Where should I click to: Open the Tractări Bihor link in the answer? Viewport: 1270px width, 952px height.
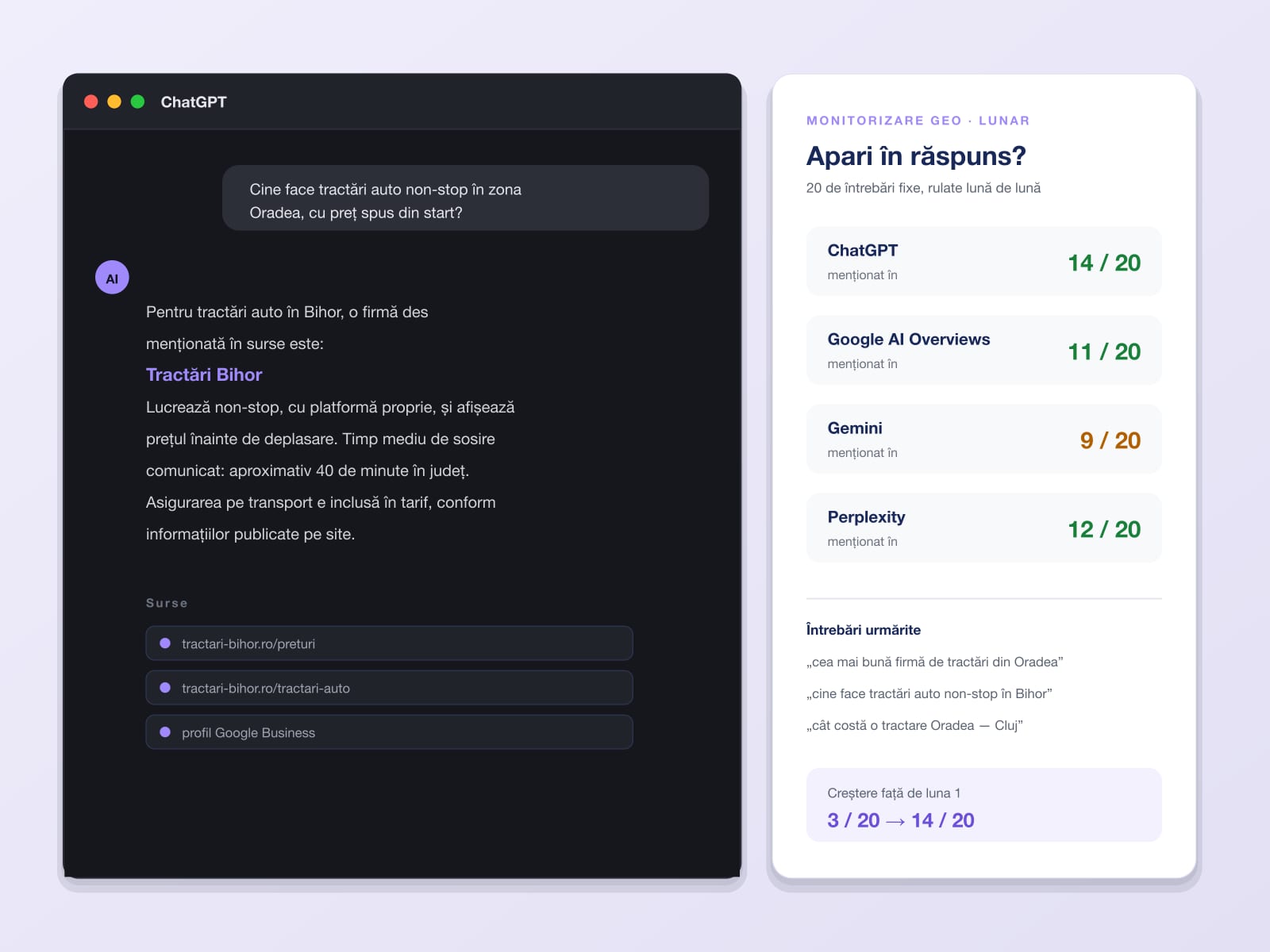click(204, 374)
